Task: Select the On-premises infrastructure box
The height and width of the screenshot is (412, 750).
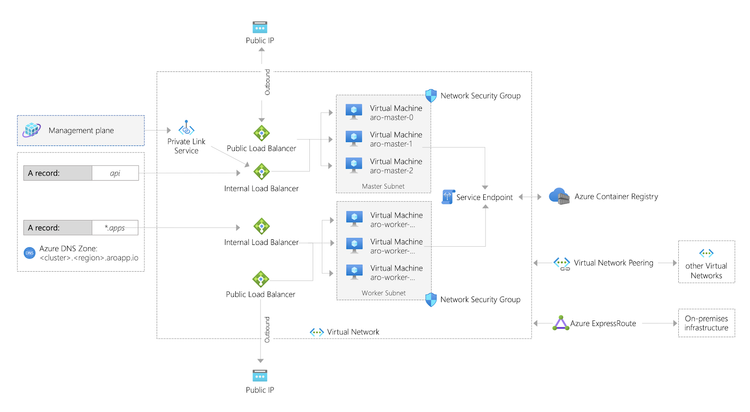Action: 706,323
